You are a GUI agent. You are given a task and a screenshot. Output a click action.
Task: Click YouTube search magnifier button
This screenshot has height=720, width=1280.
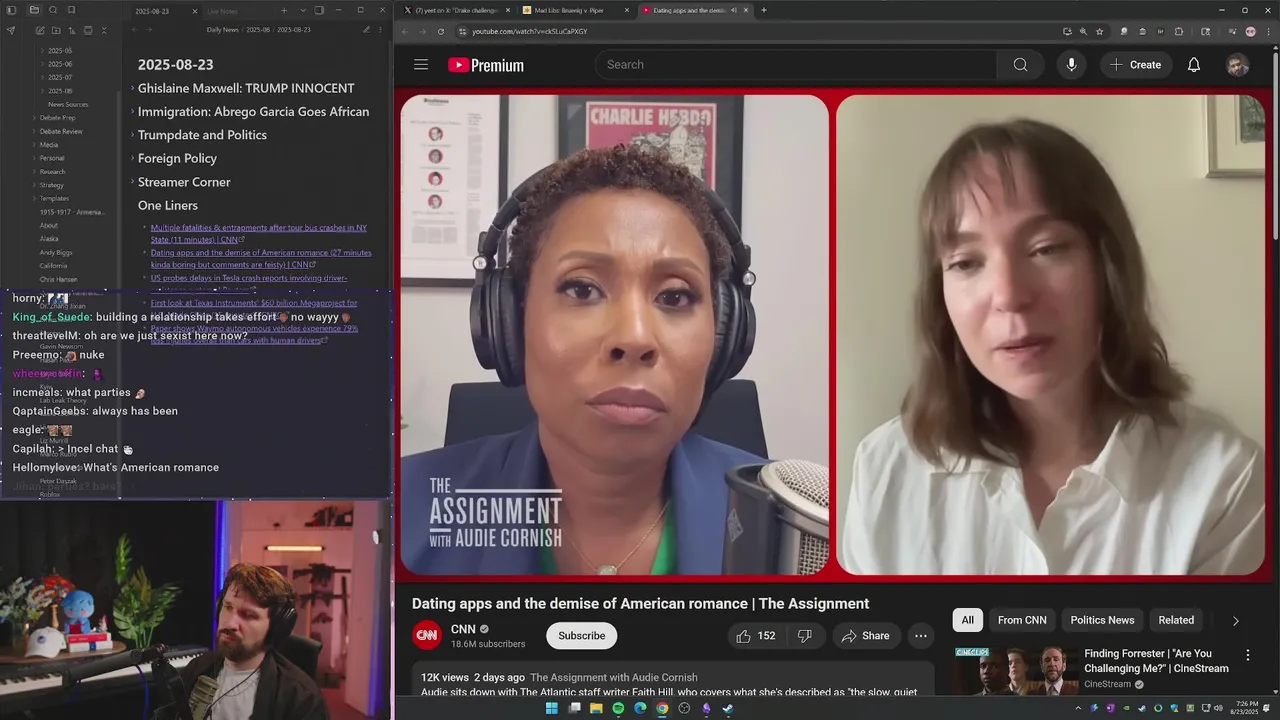[x=1020, y=64]
